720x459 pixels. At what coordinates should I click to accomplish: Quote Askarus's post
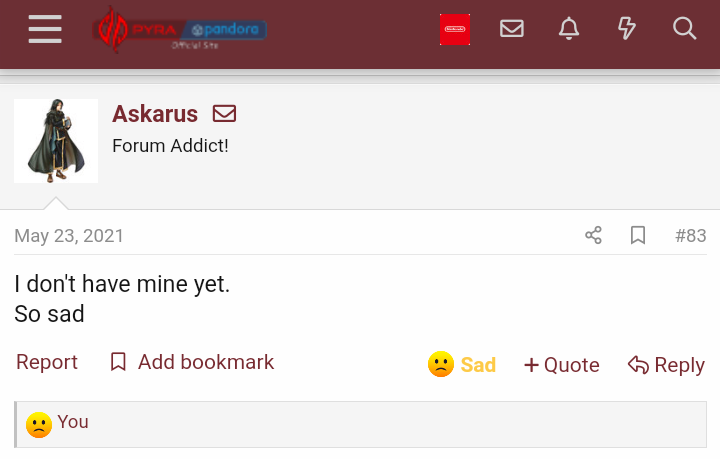pyautogui.click(x=562, y=365)
